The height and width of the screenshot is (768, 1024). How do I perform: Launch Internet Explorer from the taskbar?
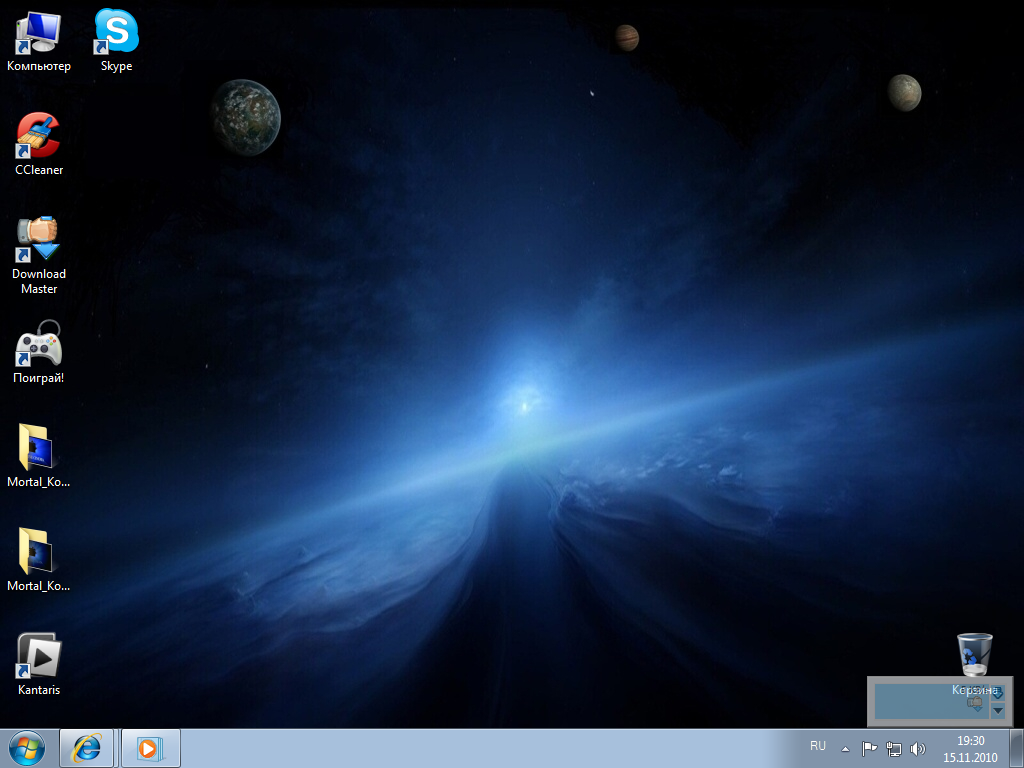[88, 748]
